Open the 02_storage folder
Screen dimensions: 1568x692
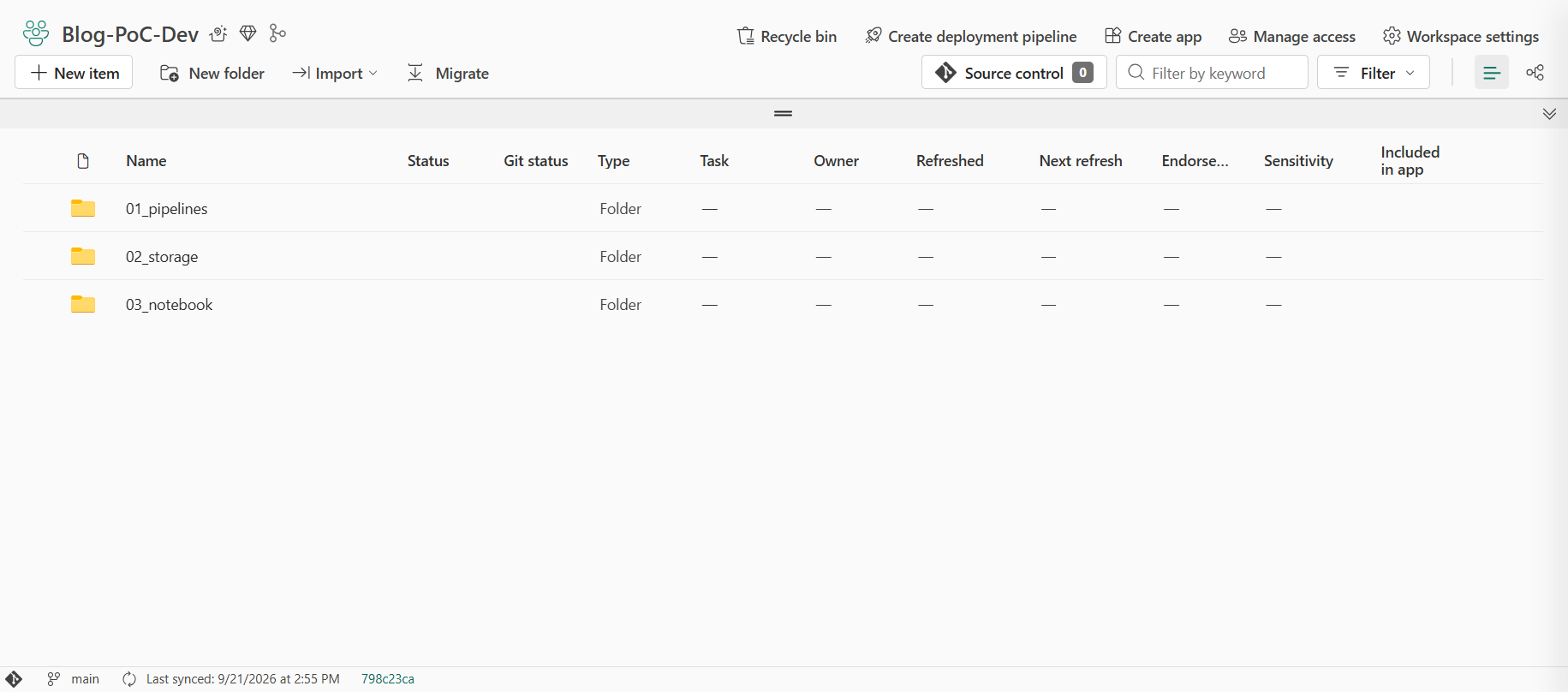162,257
